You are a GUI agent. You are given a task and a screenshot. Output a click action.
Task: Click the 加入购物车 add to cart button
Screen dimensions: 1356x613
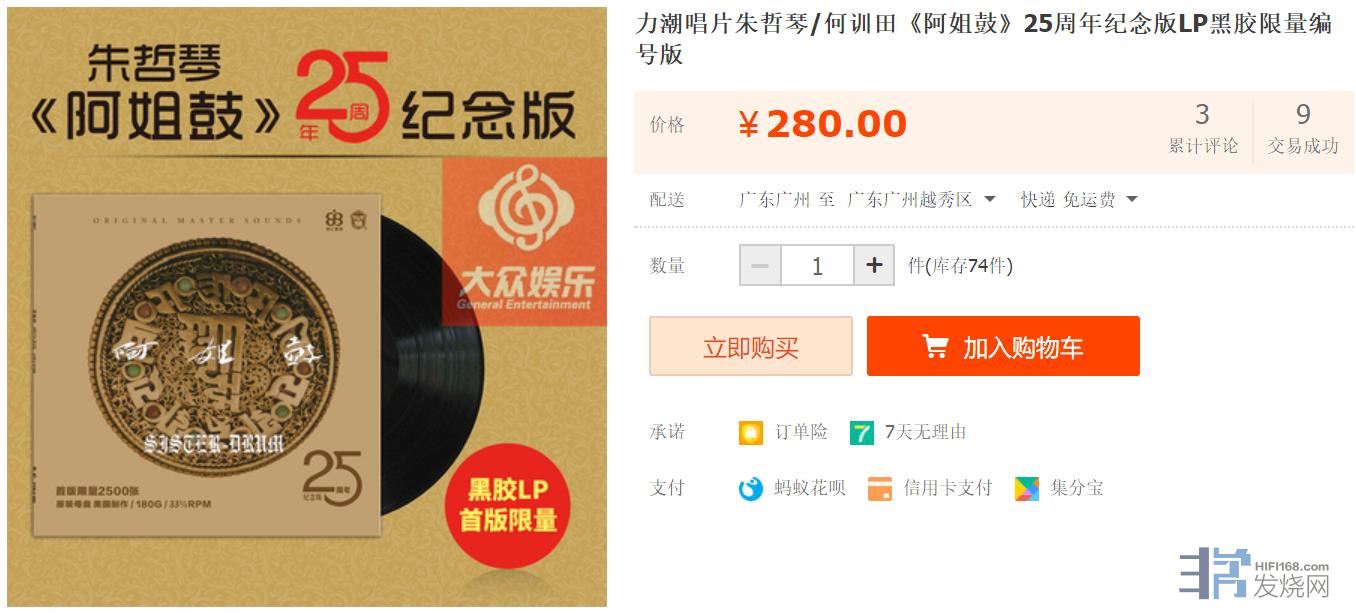pos(1003,346)
